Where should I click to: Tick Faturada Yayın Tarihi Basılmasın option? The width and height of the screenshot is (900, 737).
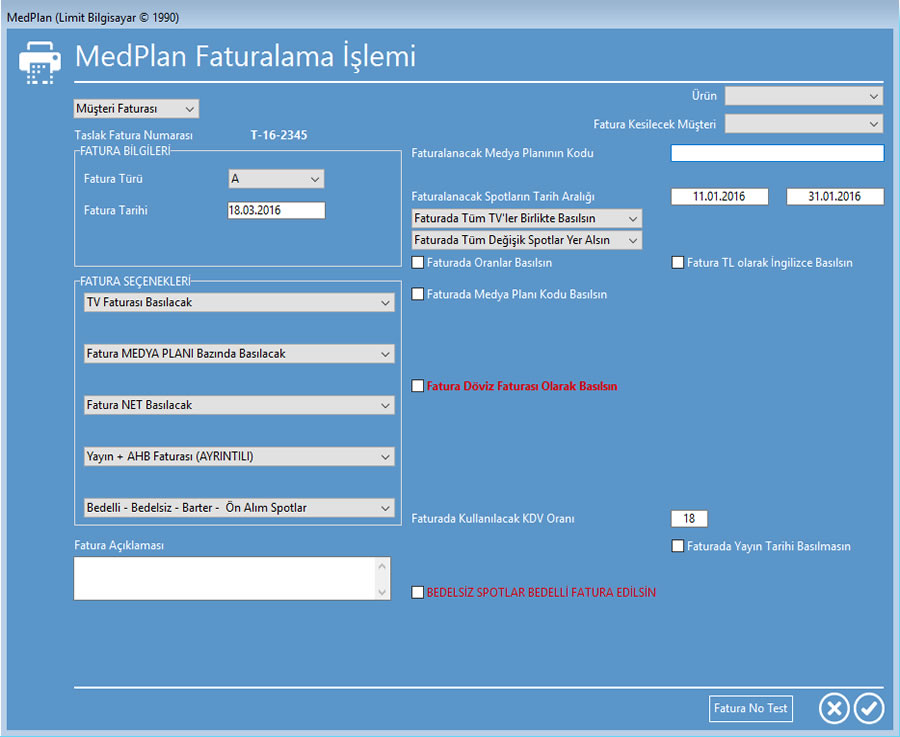678,546
